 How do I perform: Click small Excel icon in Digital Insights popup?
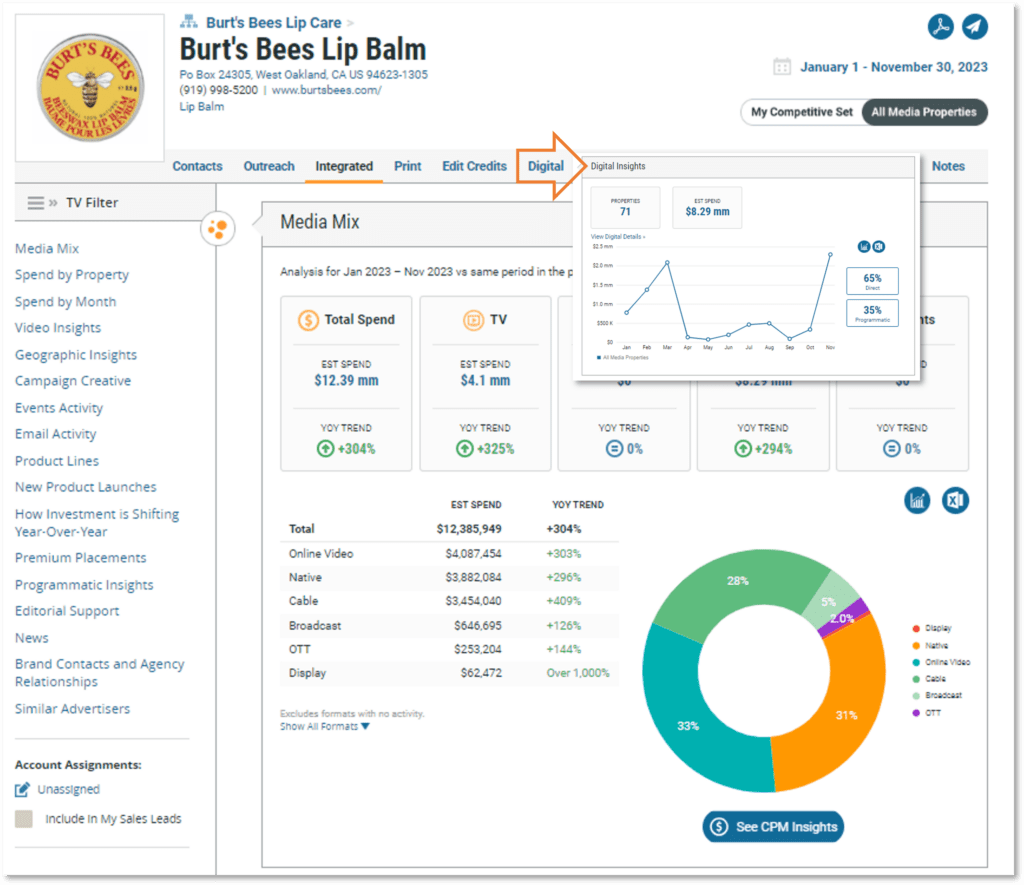coord(879,246)
